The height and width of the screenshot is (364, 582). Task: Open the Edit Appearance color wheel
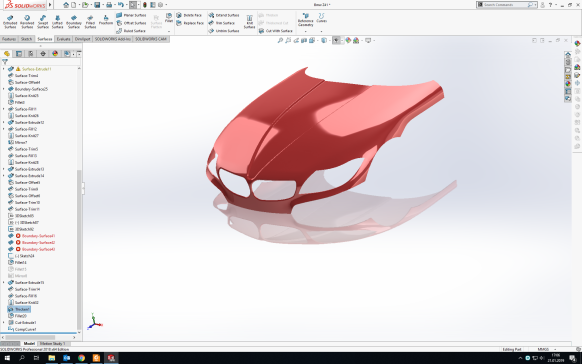click(x=348, y=40)
